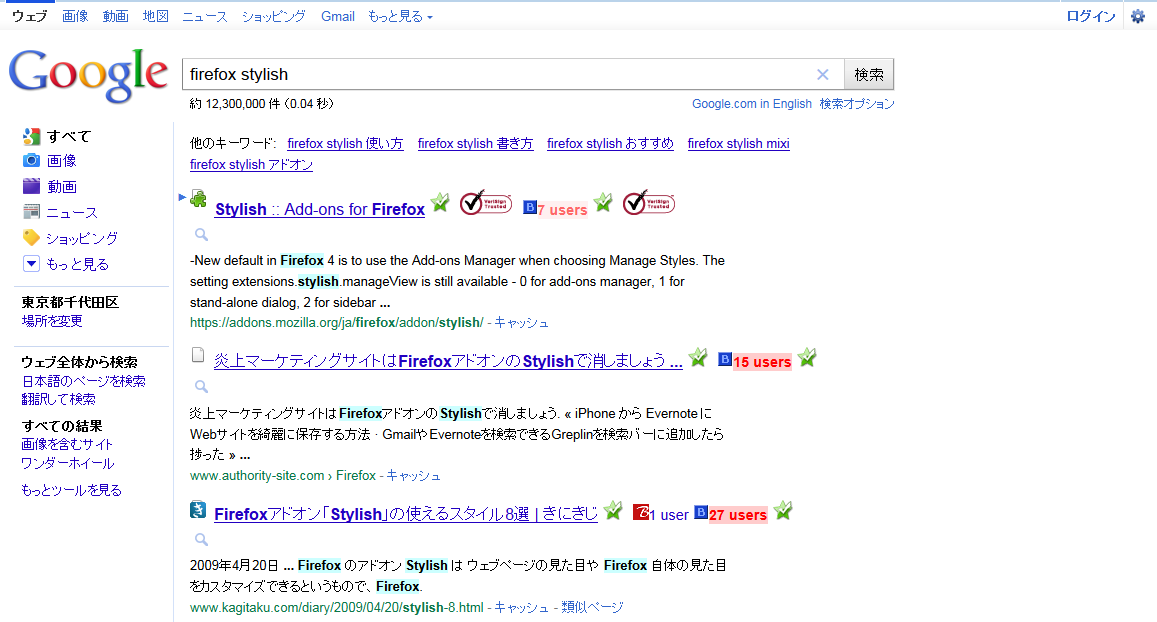This screenshot has width=1157, height=622.
Task: Click Hatena B icon beside 27 users
Action: click(701, 512)
